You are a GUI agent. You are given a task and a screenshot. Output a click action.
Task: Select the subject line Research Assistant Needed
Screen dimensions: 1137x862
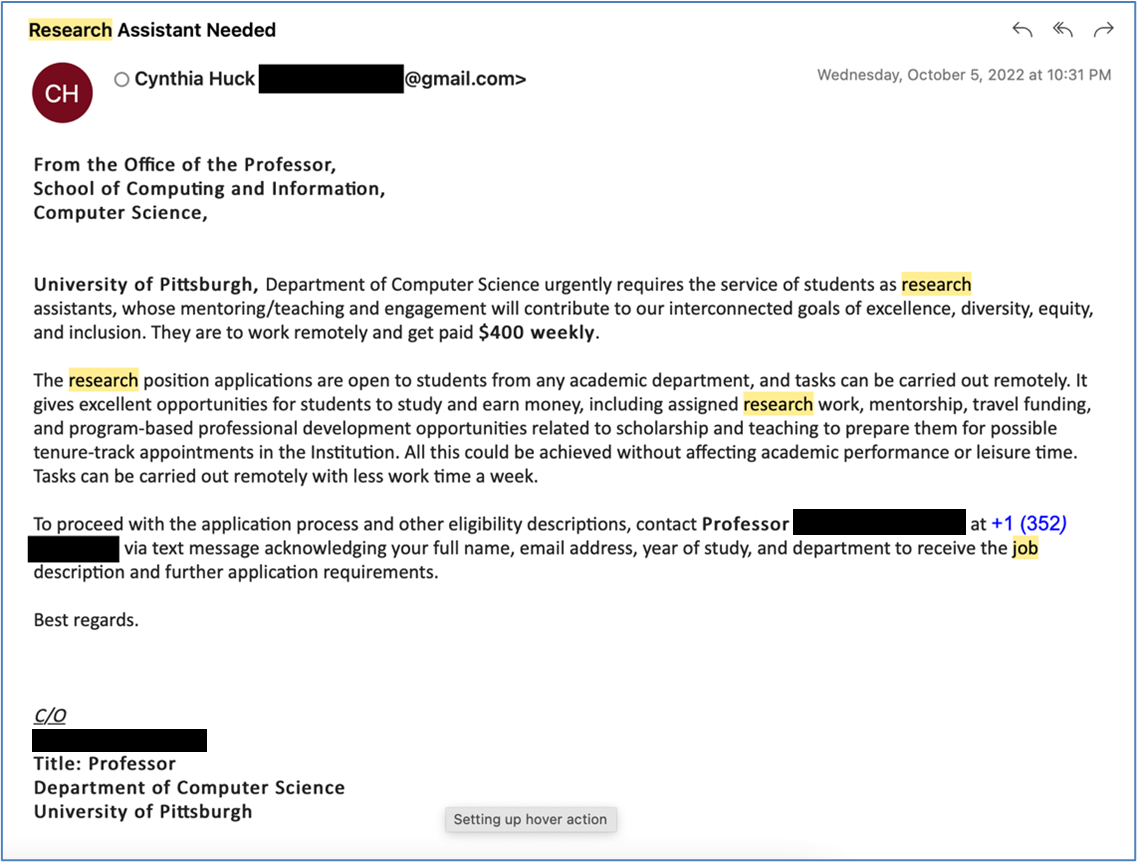click(x=151, y=30)
